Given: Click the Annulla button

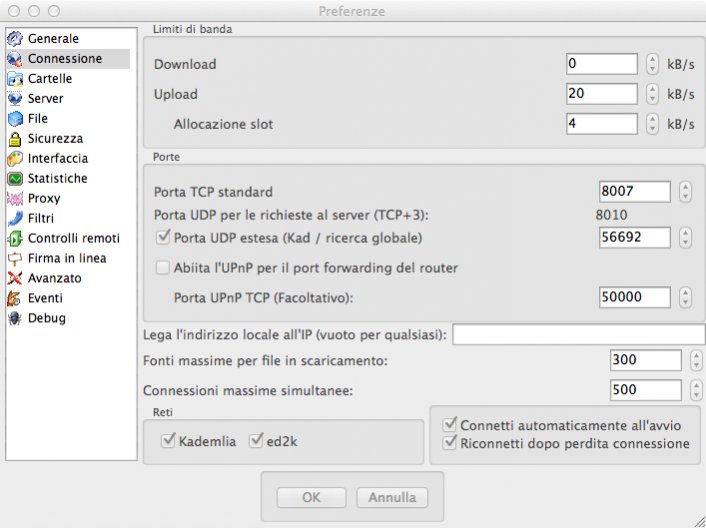Looking at the screenshot, I should (x=391, y=497).
